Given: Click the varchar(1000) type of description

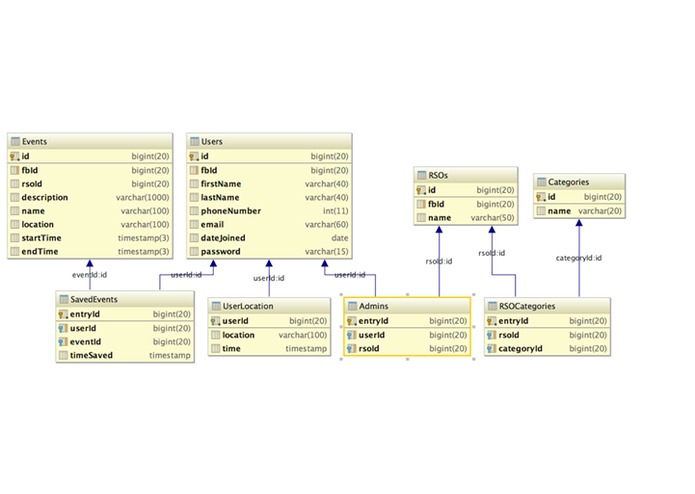Looking at the screenshot, I should [142, 197].
